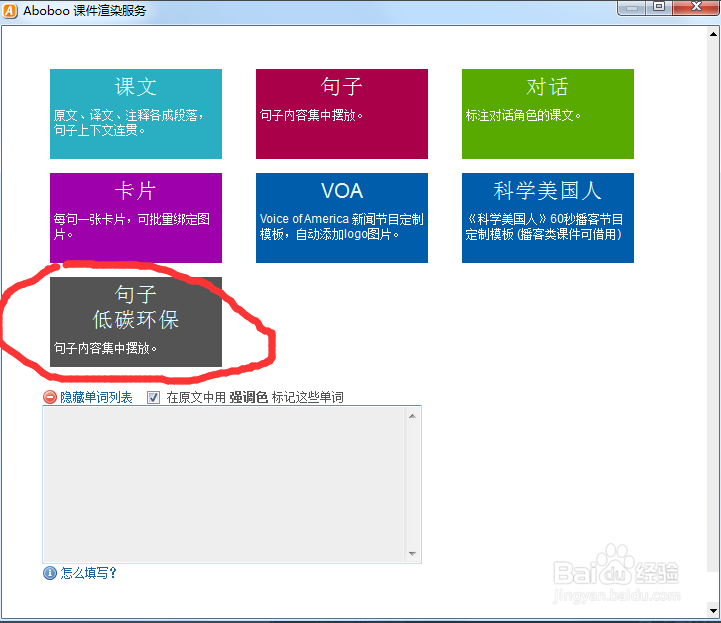The height and width of the screenshot is (623, 721).
Task: Select the 课文 template tile
Action: 136,114
